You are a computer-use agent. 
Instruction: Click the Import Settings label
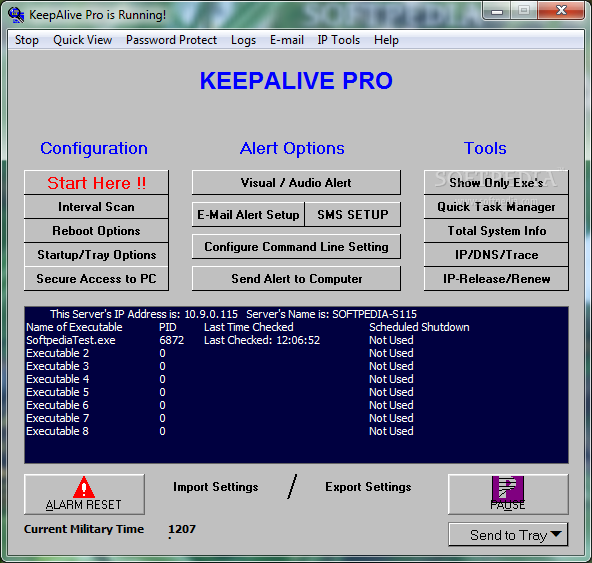pos(216,487)
